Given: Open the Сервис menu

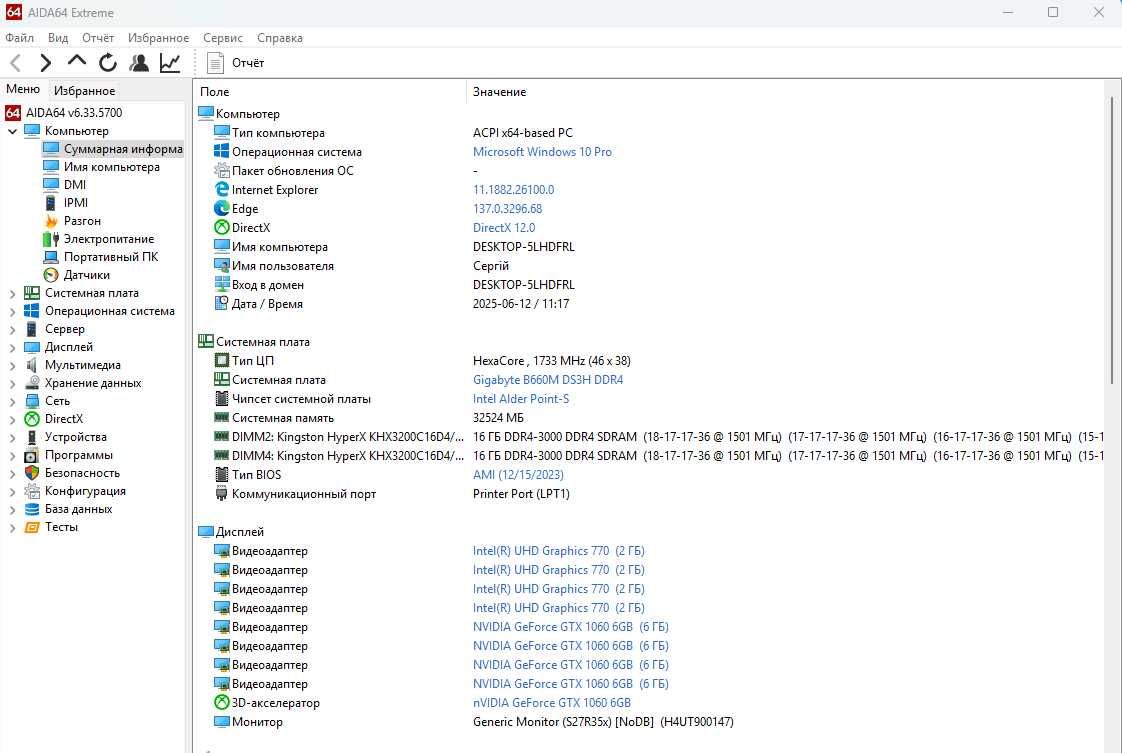Looking at the screenshot, I should [x=223, y=38].
